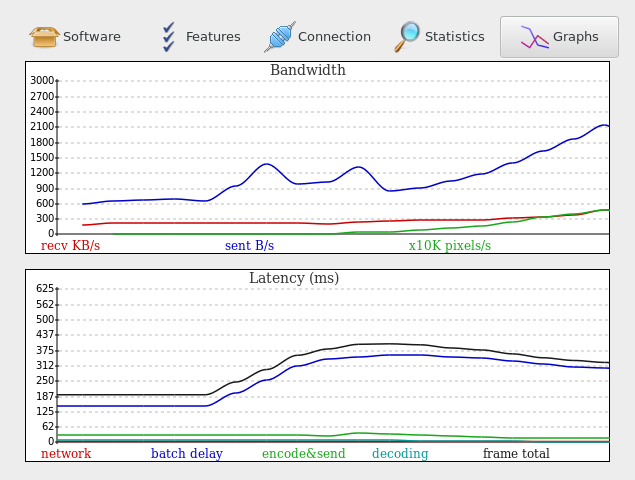Click the 1200 bandwidth axis value

pos(42,173)
